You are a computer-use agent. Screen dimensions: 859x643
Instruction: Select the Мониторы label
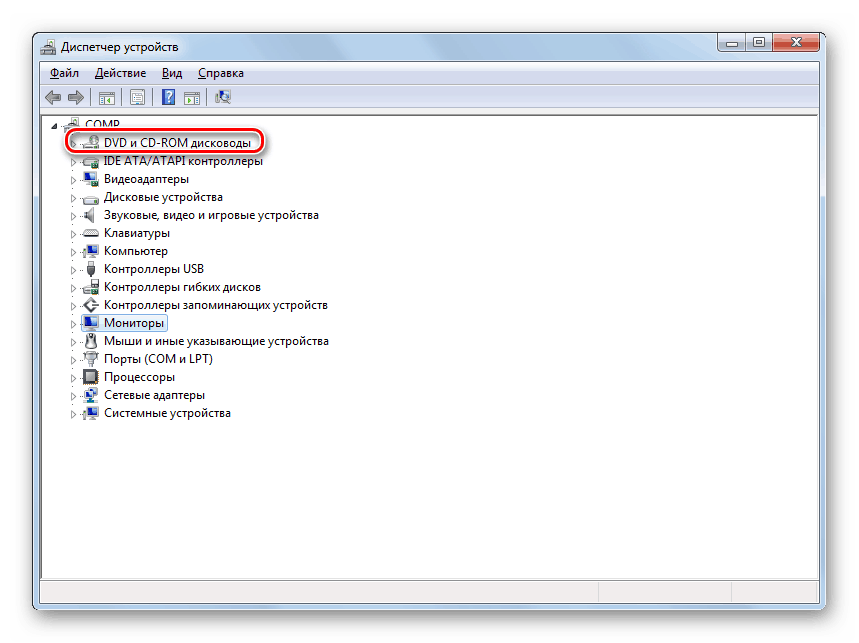coord(134,323)
